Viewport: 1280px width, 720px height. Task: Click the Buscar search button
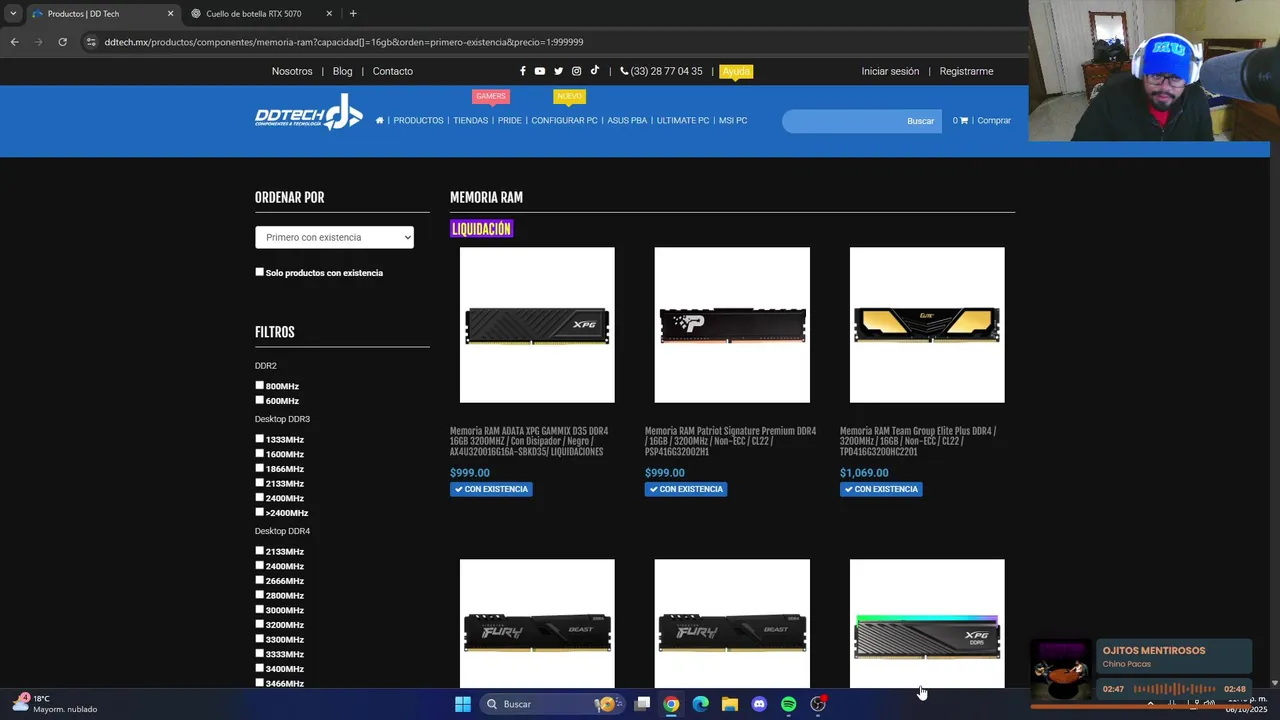coord(920,121)
